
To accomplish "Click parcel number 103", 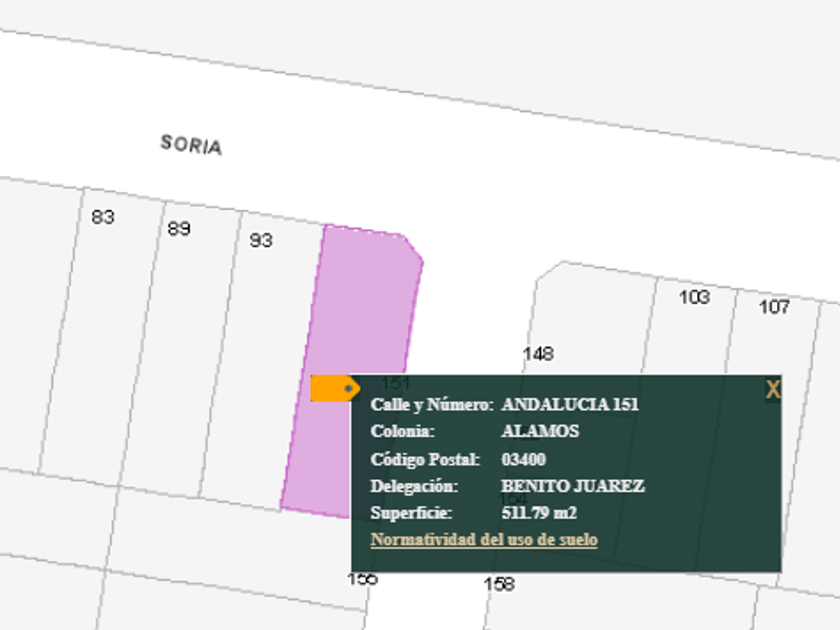I will tap(694, 297).
